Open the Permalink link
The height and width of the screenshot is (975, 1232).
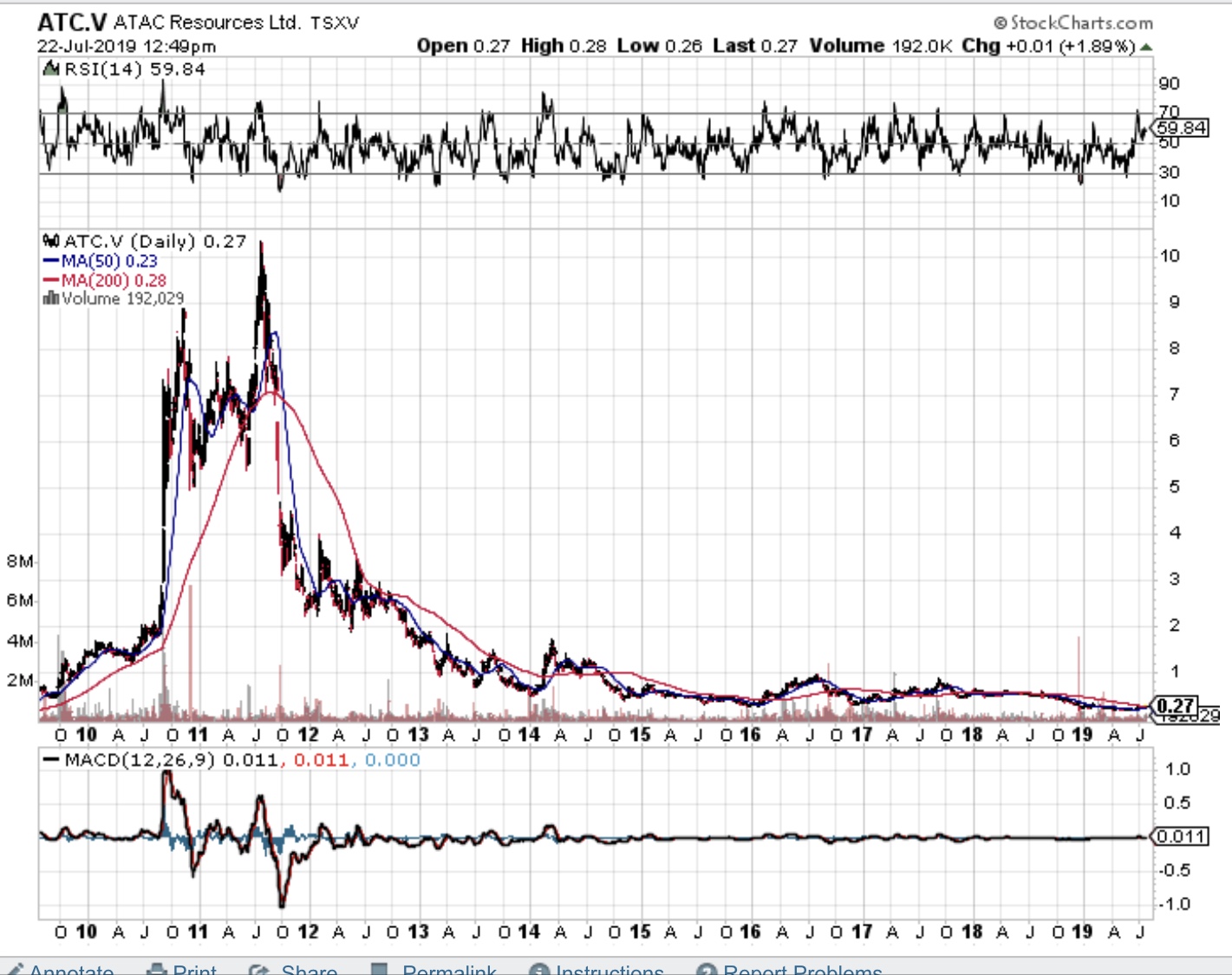point(449,969)
